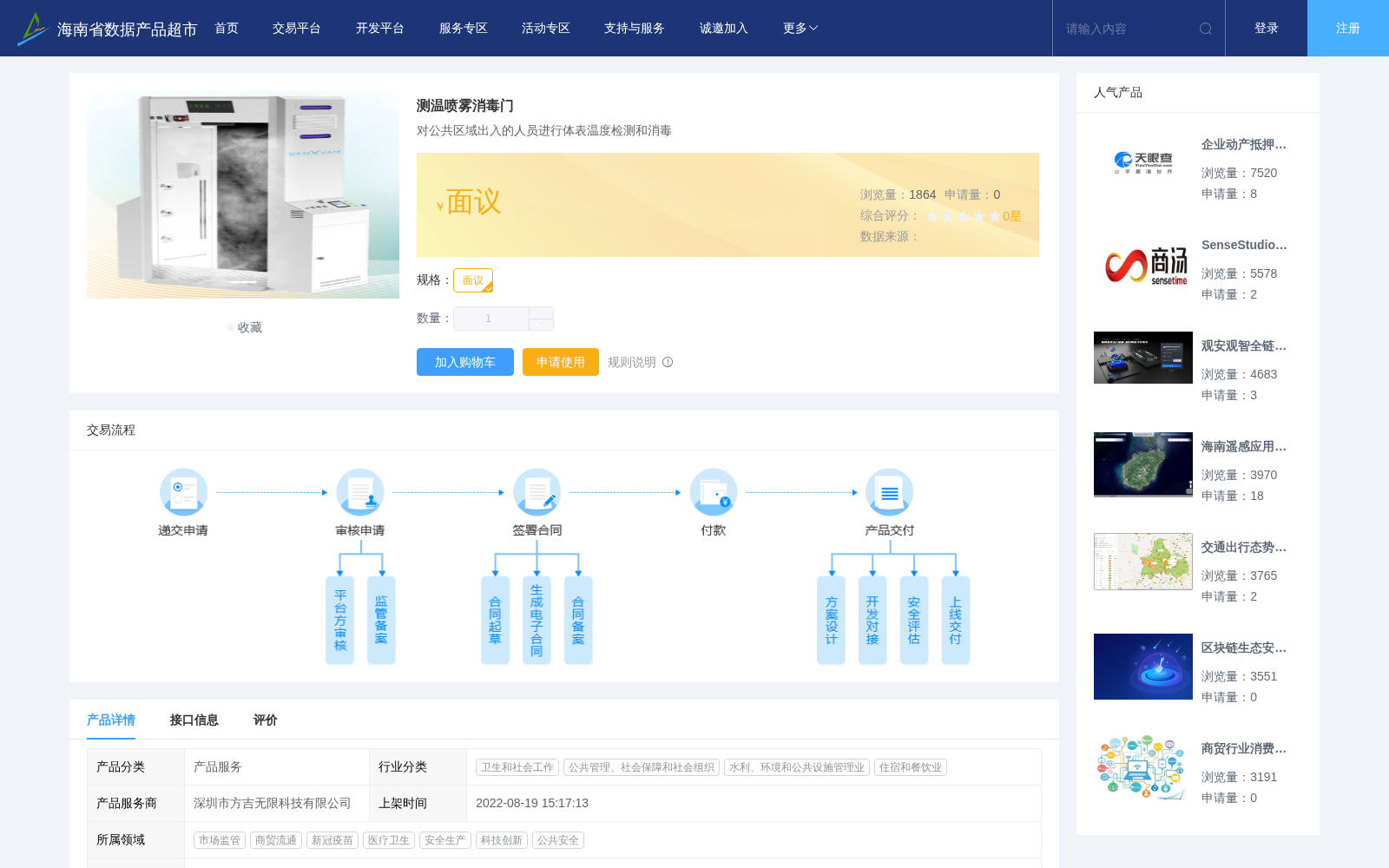Click the 生成电子合同 sub-step box

(537, 621)
